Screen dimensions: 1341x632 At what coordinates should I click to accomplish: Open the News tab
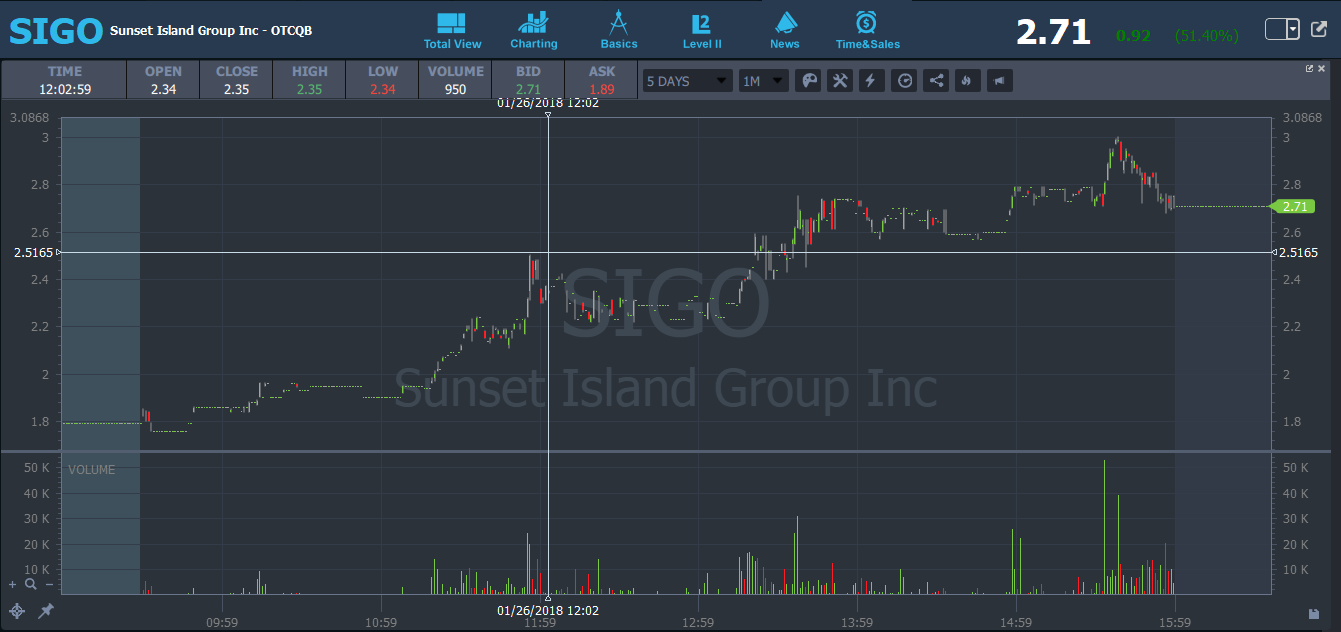pos(785,30)
